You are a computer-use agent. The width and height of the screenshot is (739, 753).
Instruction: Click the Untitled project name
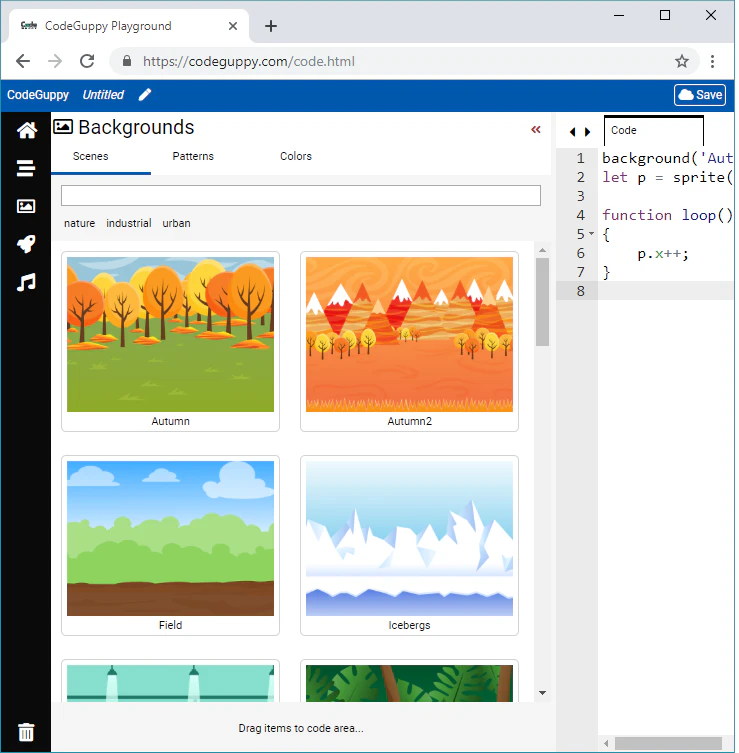tap(103, 95)
